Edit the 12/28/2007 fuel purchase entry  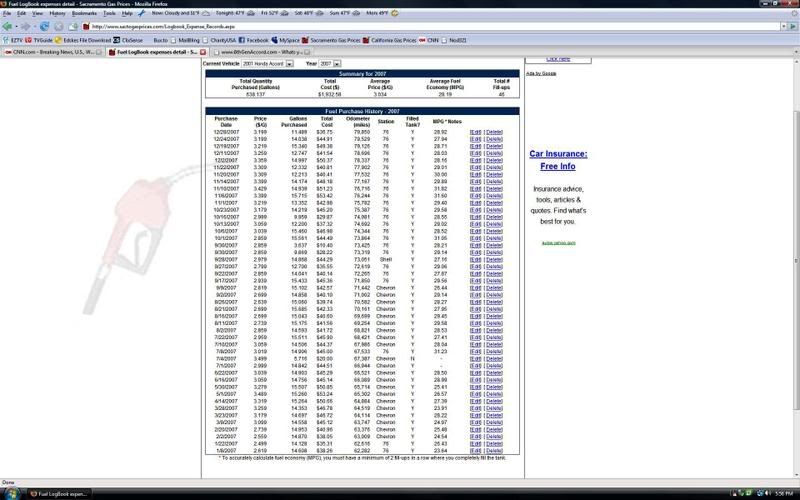475,132
